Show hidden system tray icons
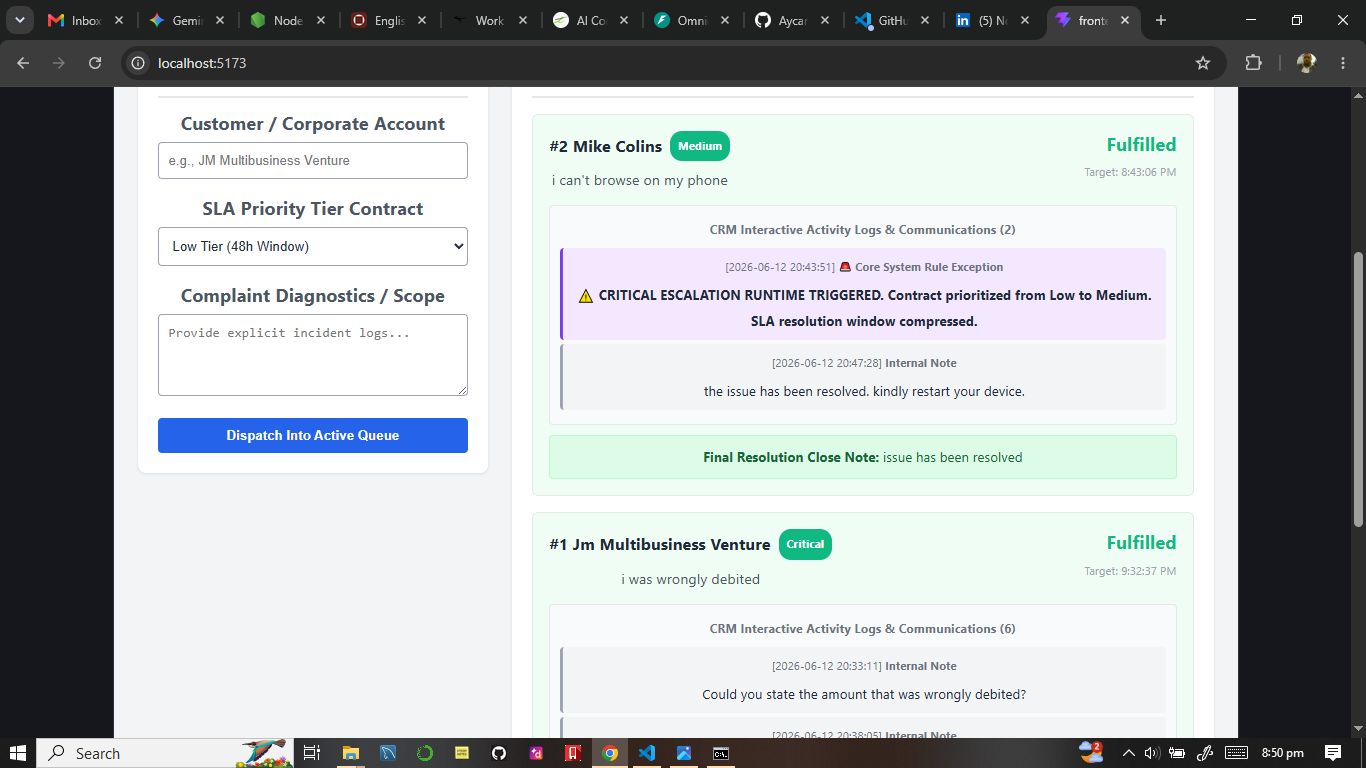The height and width of the screenshot is (768, 1366). [x=1129, y=753]
